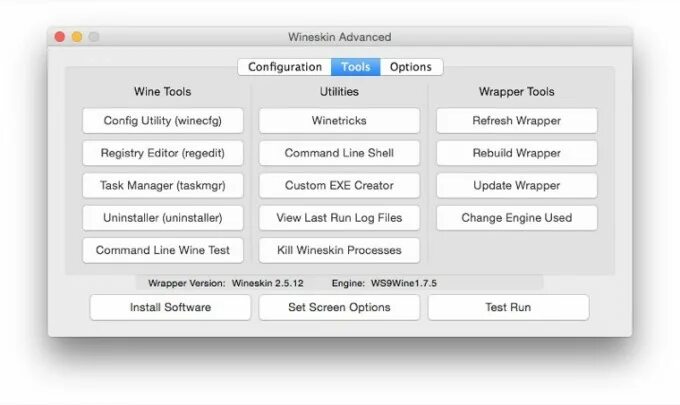Open the Options tab
This screenshot has height=405, width=680.
click(x=411, y=67)
